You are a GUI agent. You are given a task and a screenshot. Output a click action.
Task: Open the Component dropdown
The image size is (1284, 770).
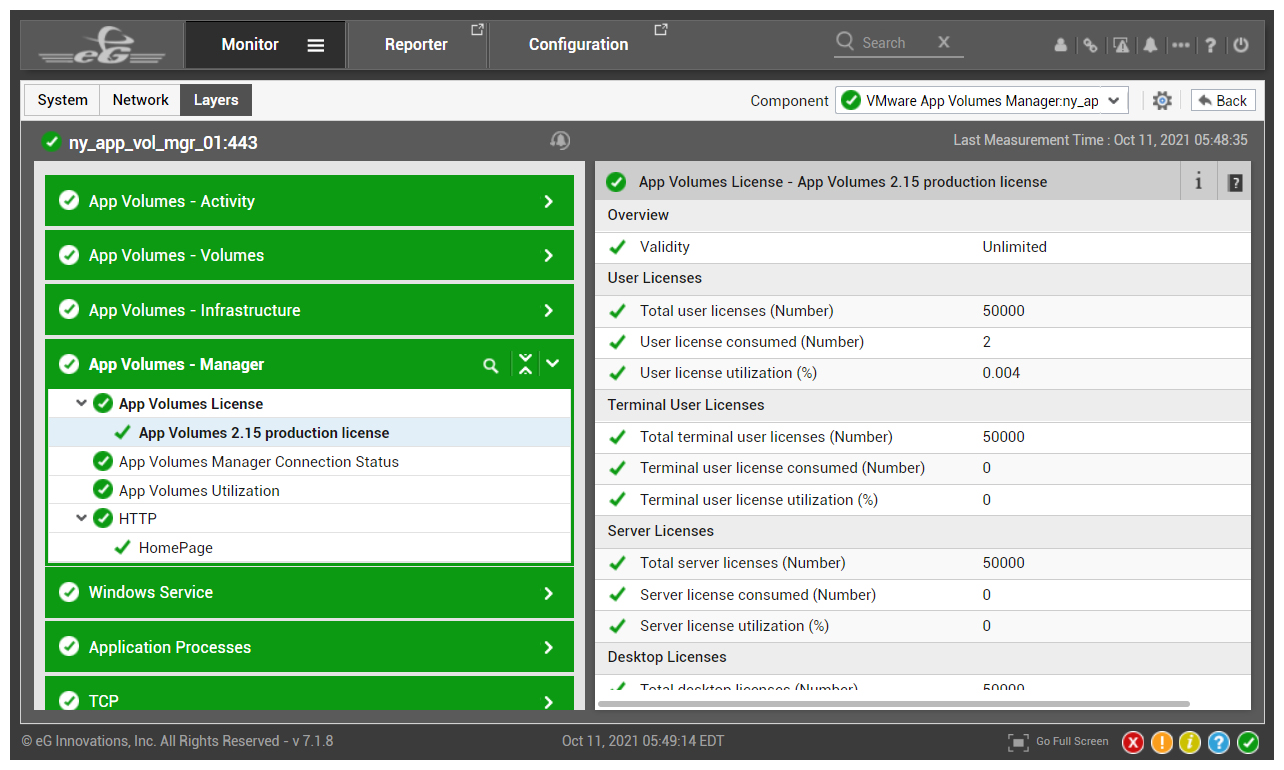982,101
